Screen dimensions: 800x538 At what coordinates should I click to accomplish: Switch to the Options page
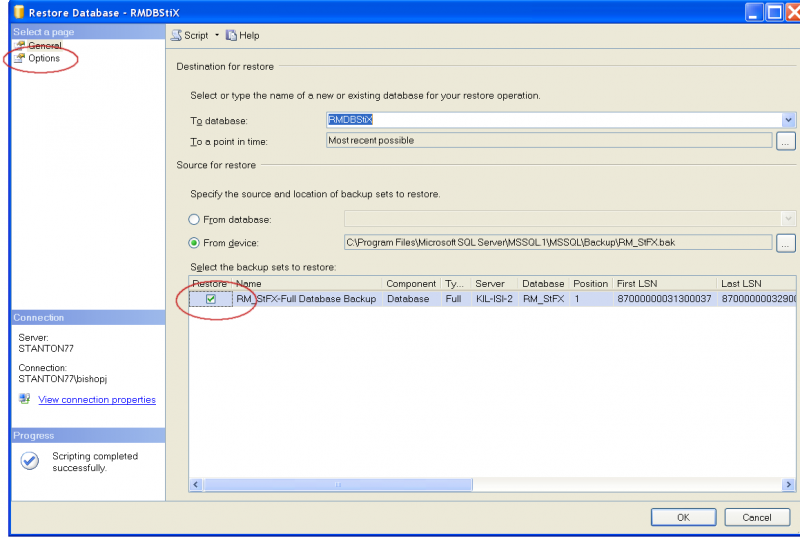[44, 58]
